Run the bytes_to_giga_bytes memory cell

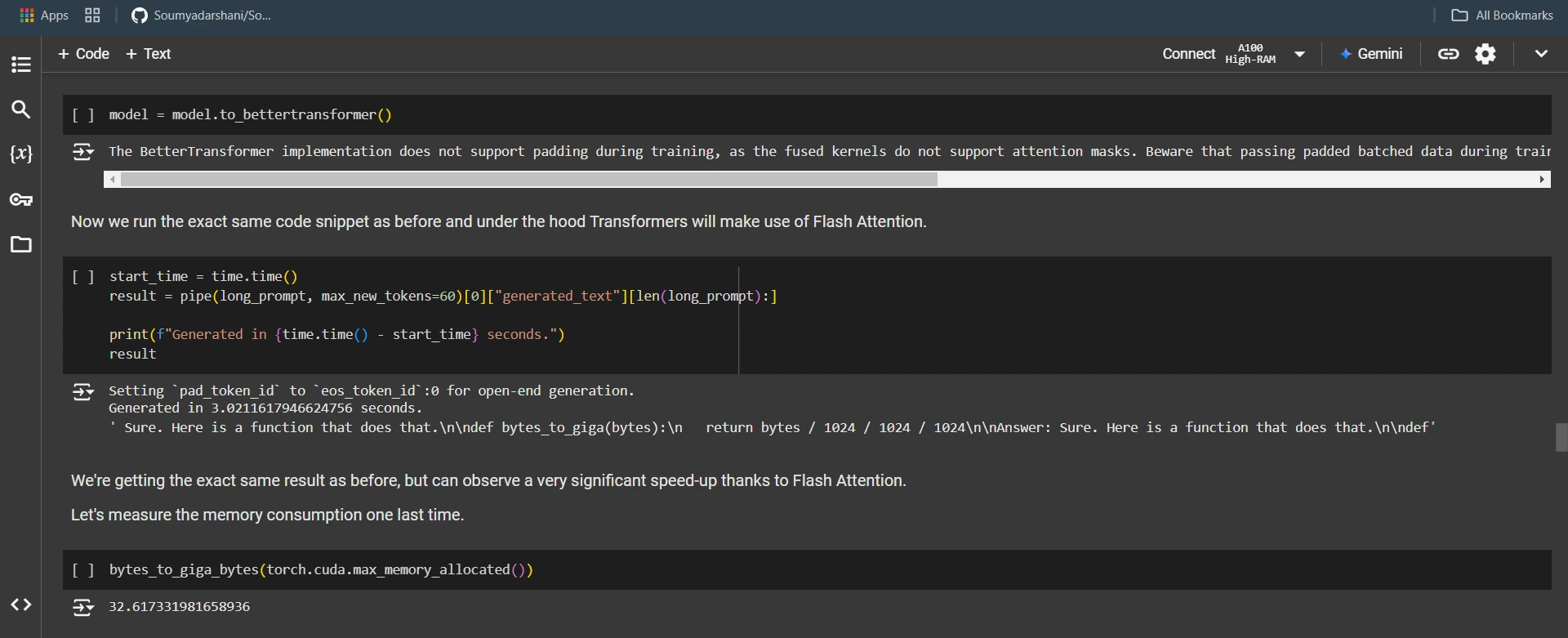(x=83, y=570)
